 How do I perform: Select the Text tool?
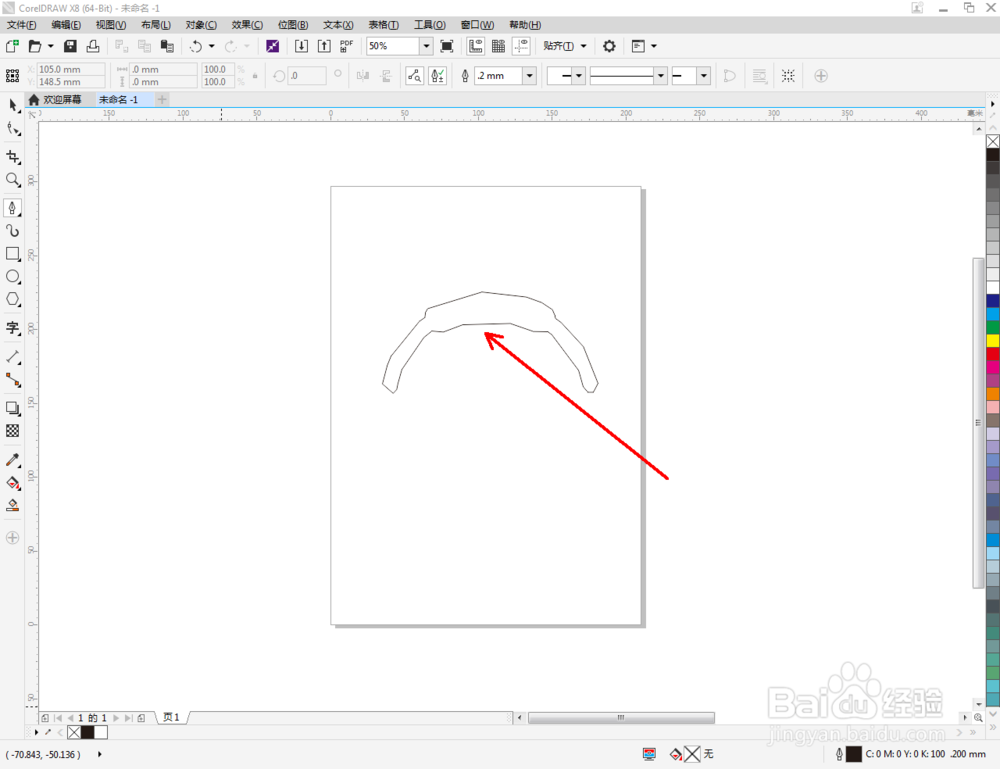click(13, 328)
